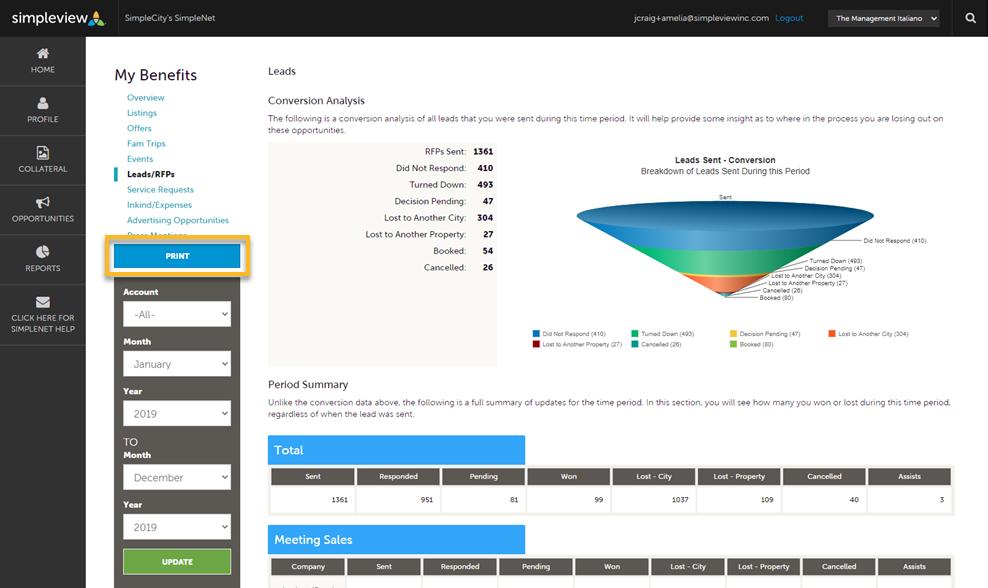
Task: Select Leads/RFPs menu item
Action: click(151, 174)
